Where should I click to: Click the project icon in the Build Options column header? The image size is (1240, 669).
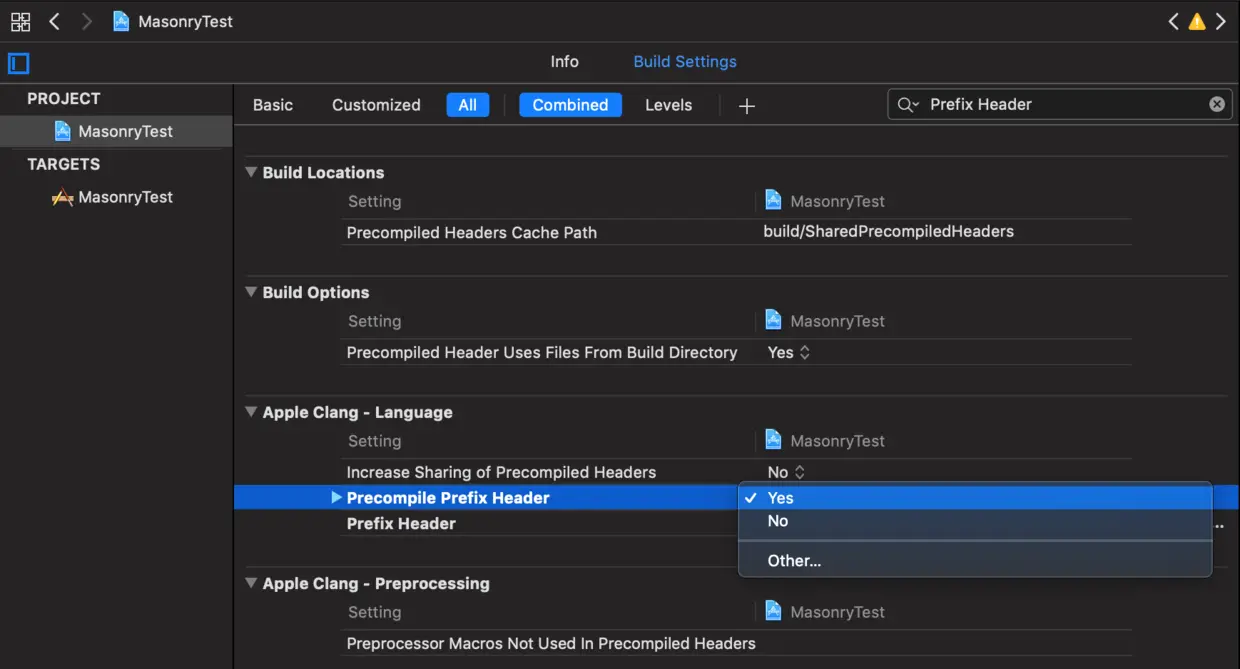point(773,320)
